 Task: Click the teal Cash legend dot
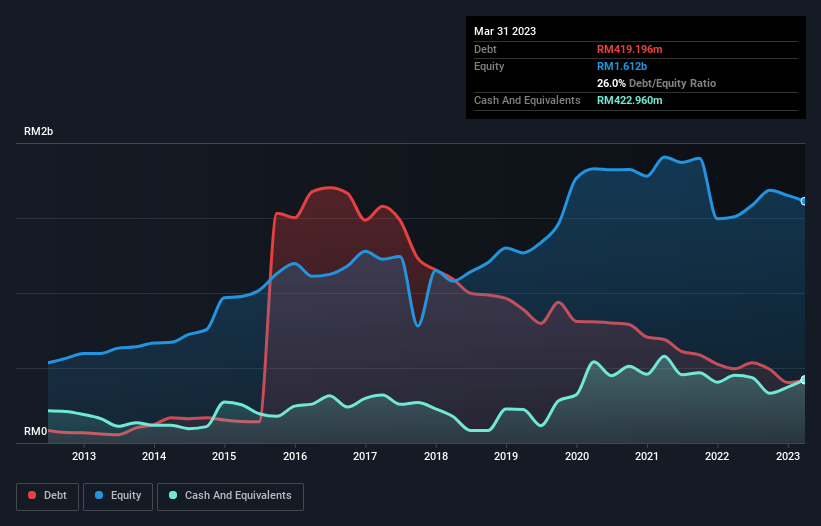(173, 495)
